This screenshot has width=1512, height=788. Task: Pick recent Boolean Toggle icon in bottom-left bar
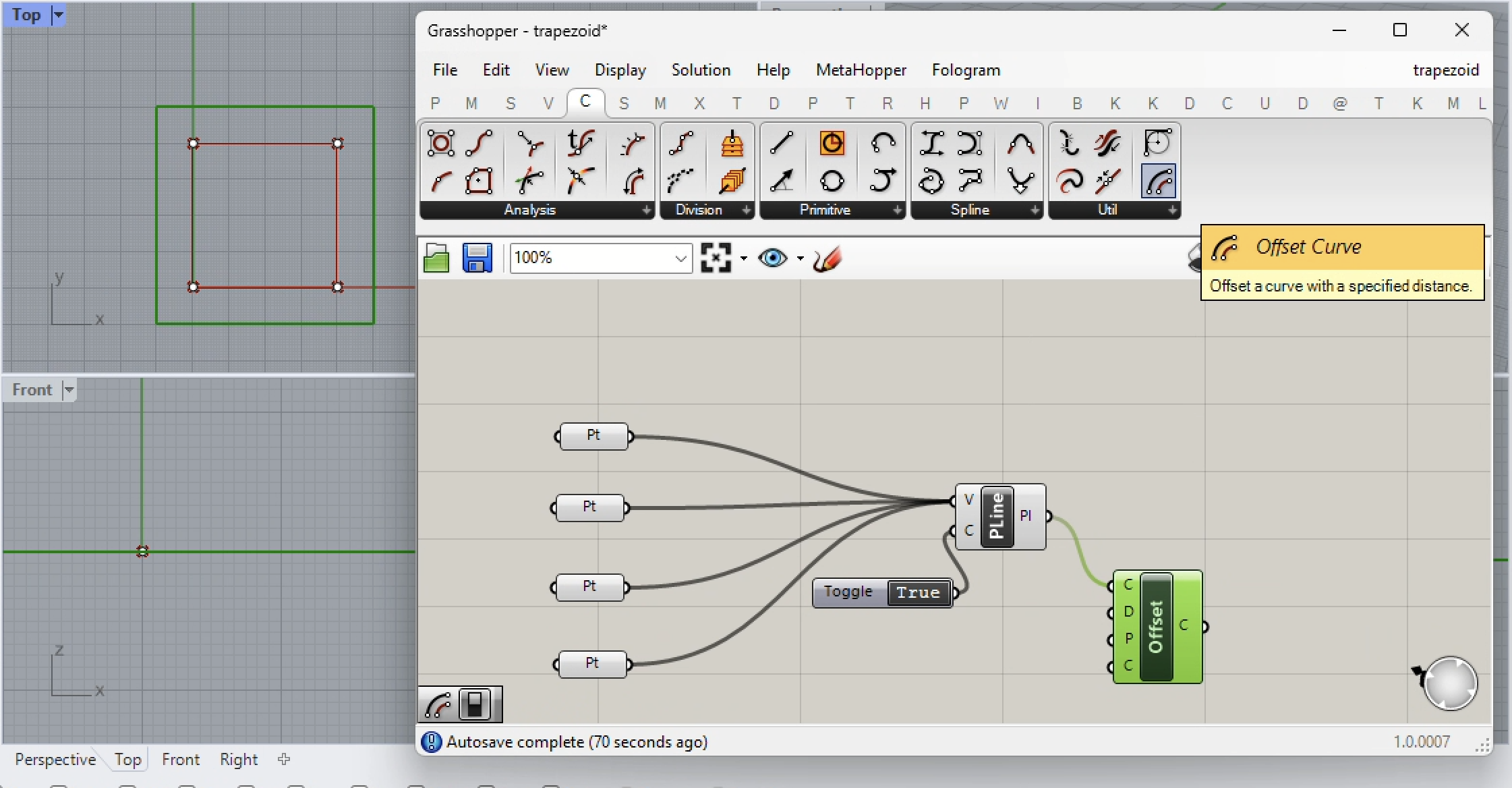[475, 705]
